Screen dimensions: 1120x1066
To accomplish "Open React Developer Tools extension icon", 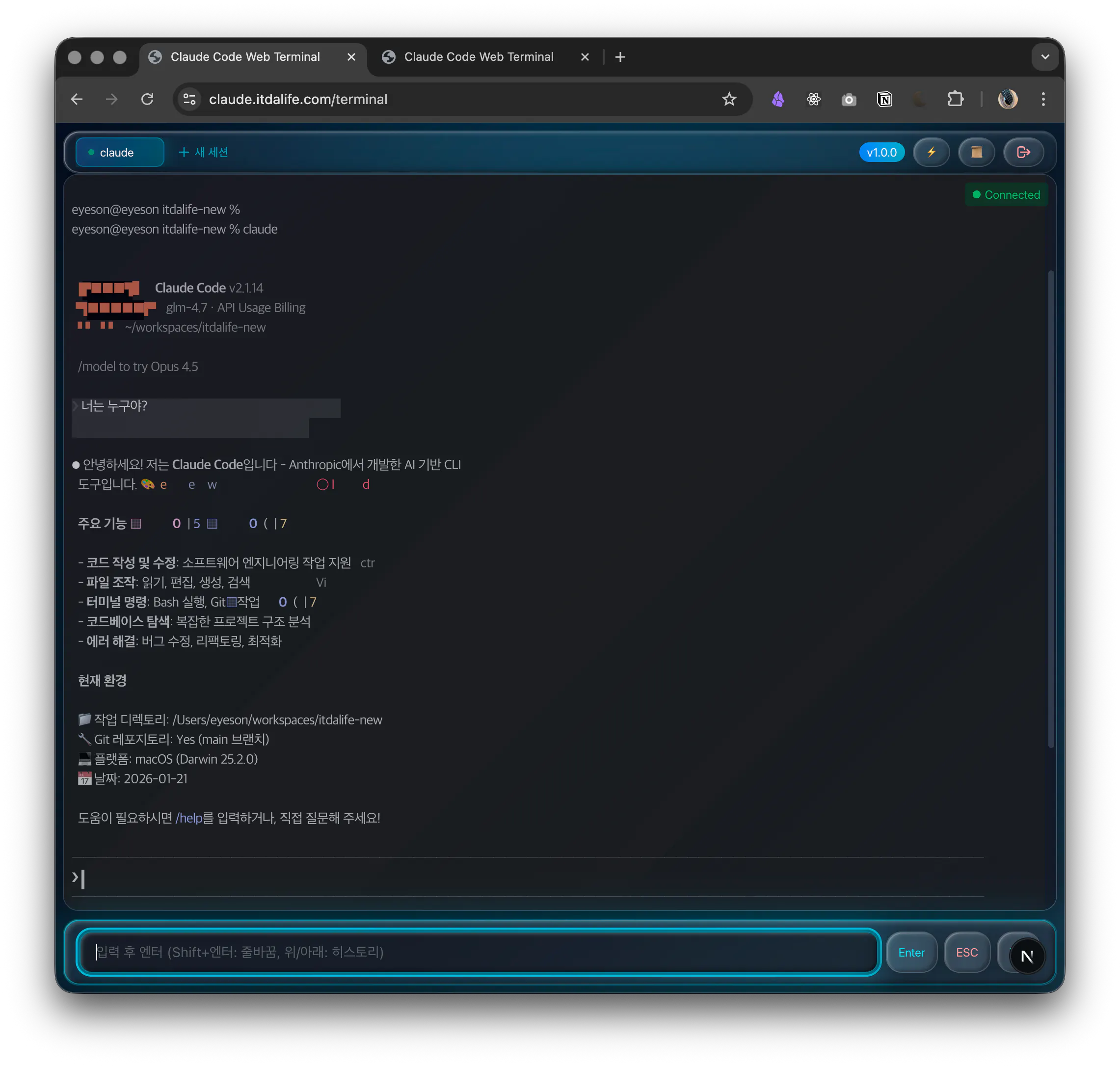I will [x=813, y=100].
